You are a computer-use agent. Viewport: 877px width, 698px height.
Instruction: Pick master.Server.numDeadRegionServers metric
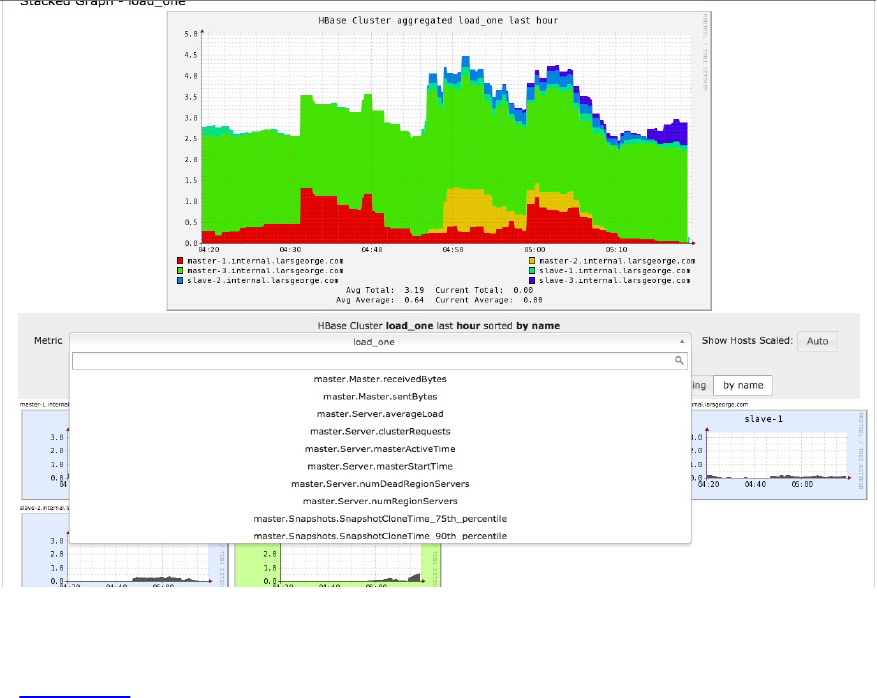pos(380,484)
